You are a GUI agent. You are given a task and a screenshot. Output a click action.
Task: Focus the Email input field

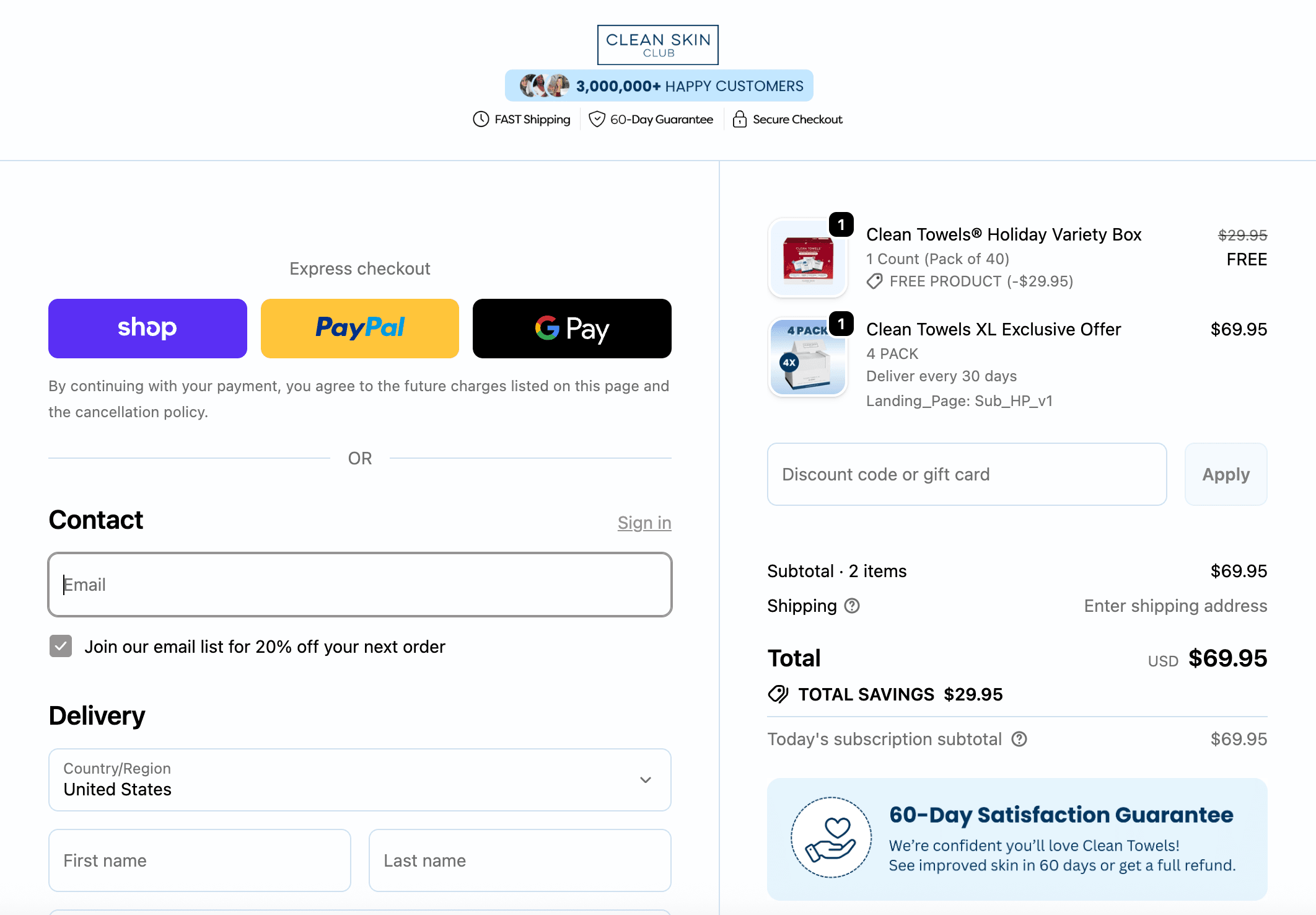coord(359,585)
